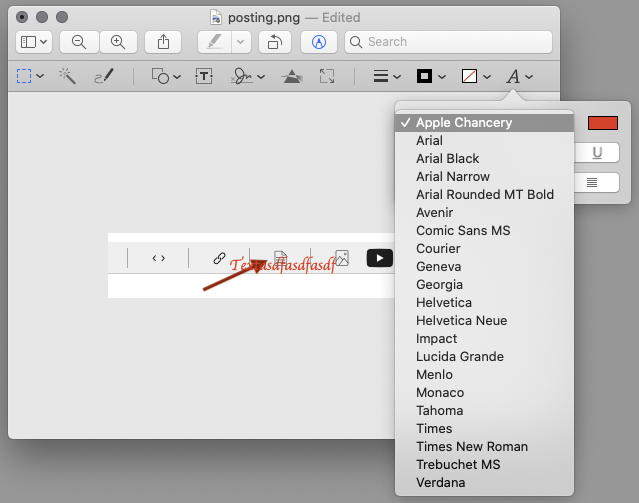Expand the Fill Color dropdown chevron
The width and height of the screenshot is (639, 503).
[x=487, y=77]
